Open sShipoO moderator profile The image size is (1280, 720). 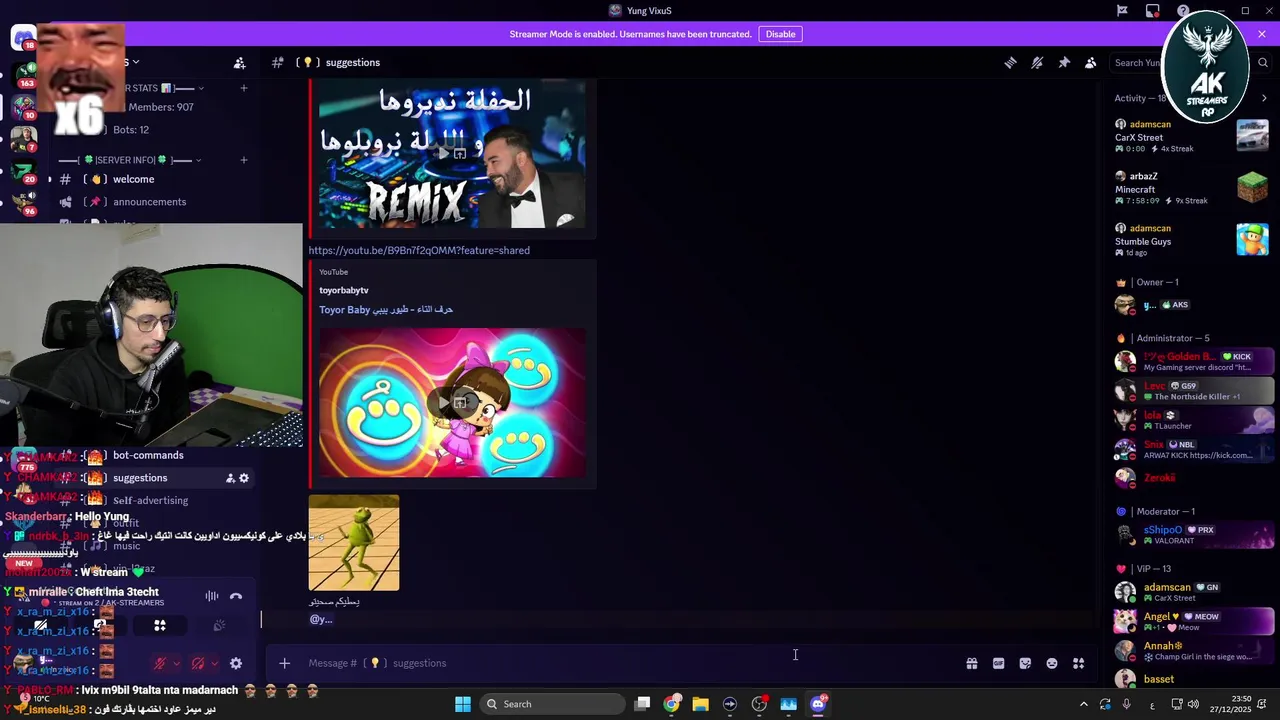point(1194,535)
